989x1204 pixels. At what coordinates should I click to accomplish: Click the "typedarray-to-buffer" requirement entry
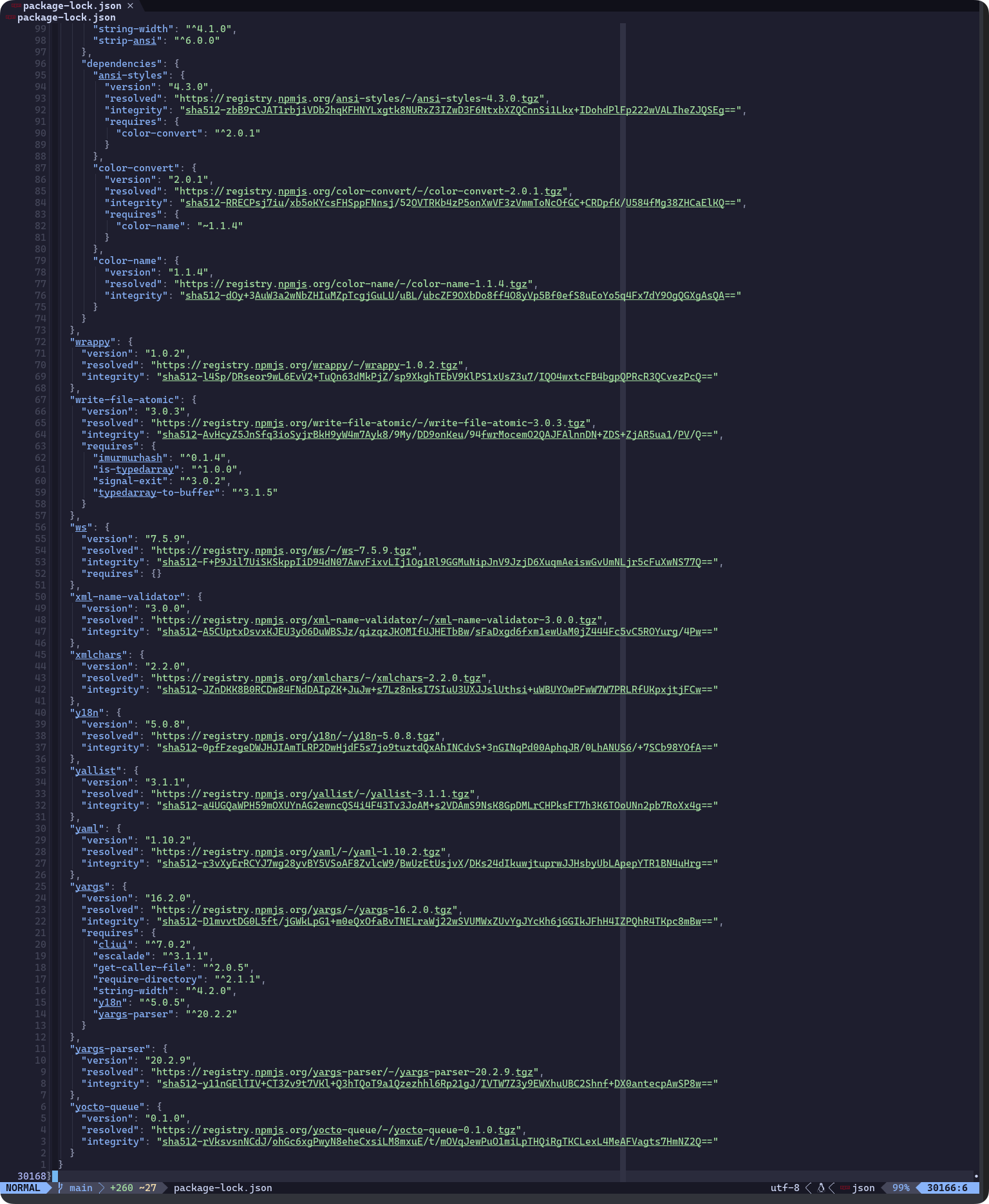click(x=185, y=493)
